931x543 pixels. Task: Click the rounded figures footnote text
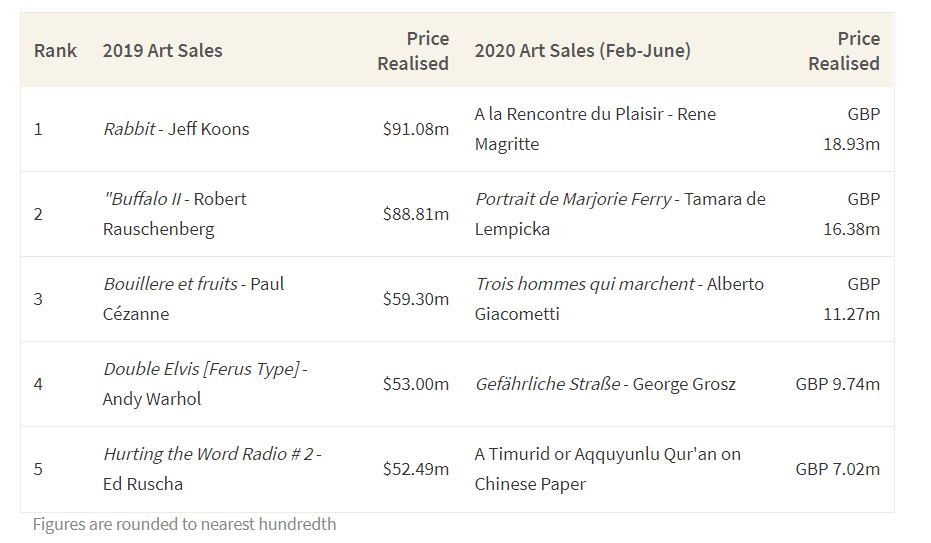184,524
